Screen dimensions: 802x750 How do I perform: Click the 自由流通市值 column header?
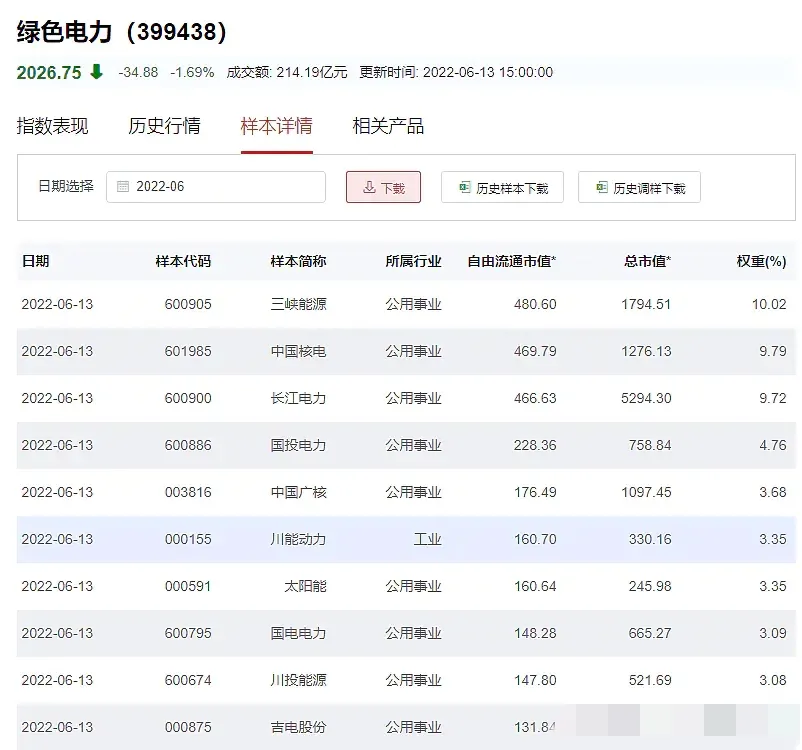512,261
